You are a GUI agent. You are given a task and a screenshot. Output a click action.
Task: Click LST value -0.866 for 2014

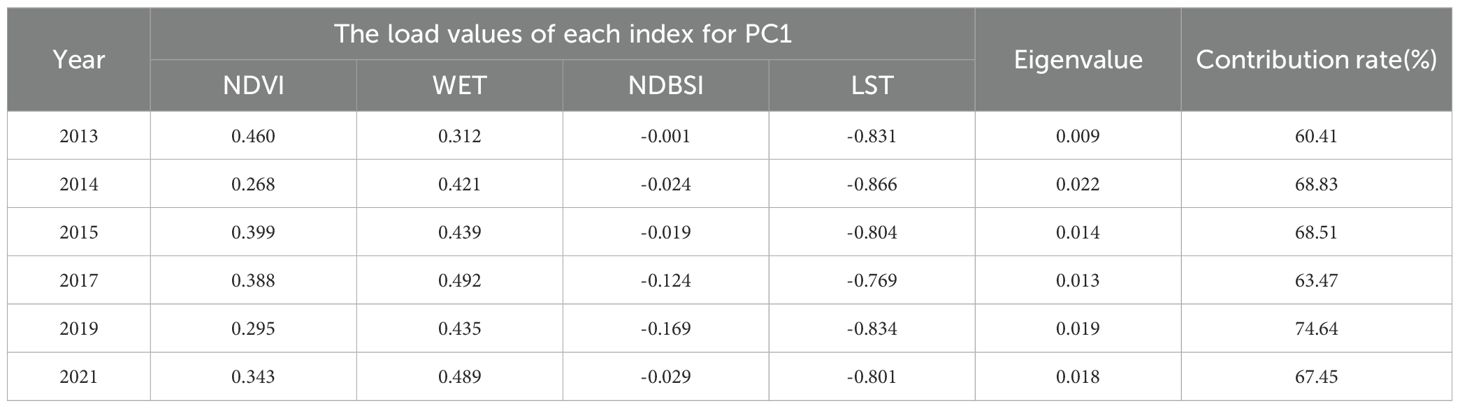(871, 184)
